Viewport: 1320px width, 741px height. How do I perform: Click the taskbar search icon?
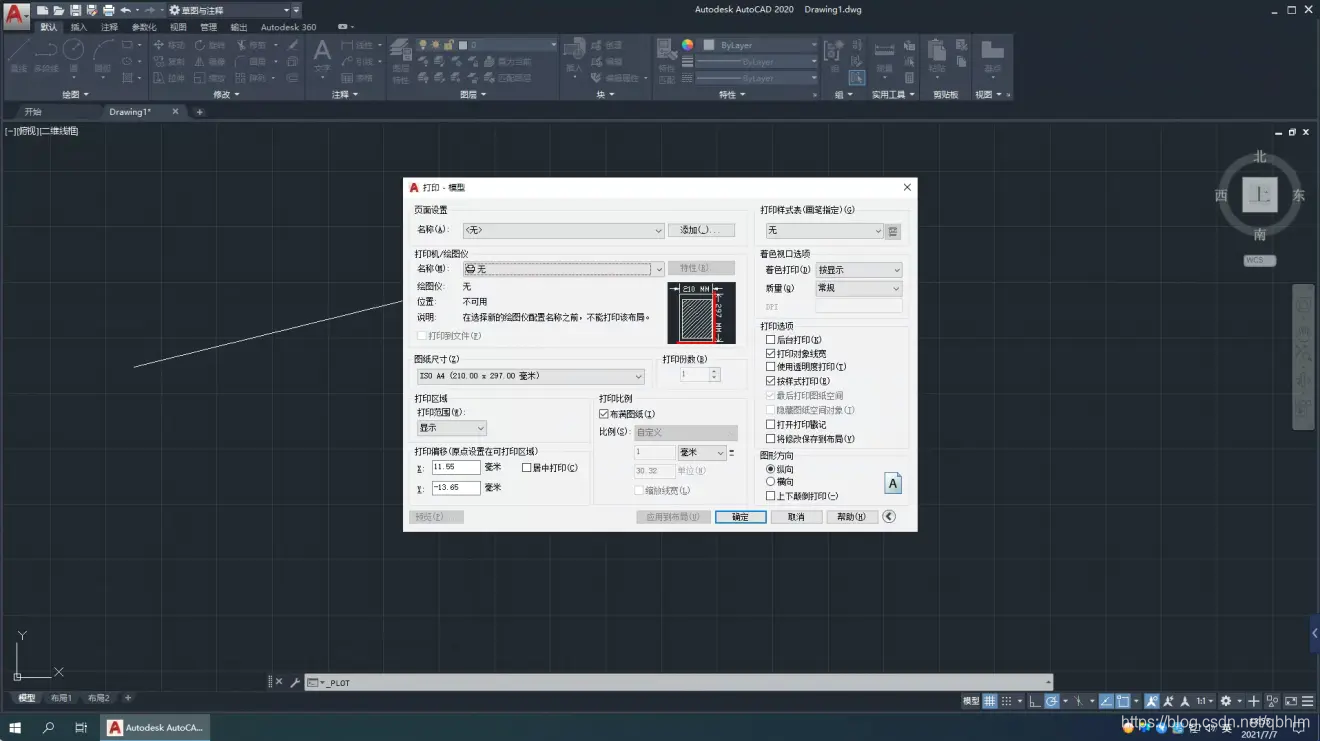(x=48, y=727)
